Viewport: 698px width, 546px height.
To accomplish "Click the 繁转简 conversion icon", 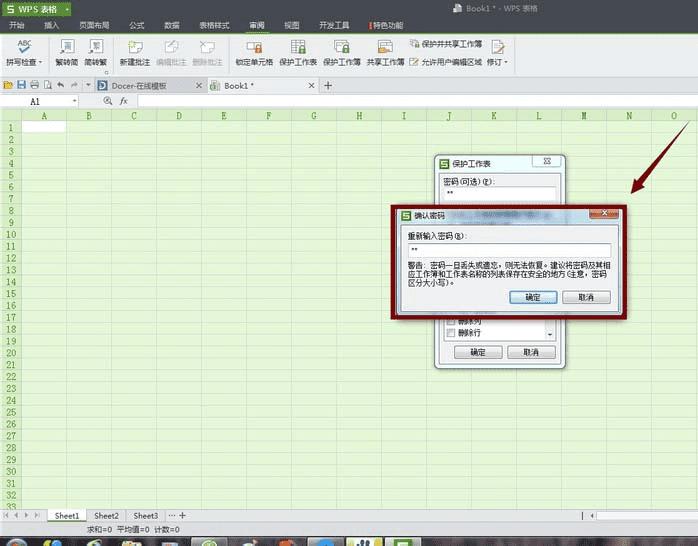I will coord(67,47).
